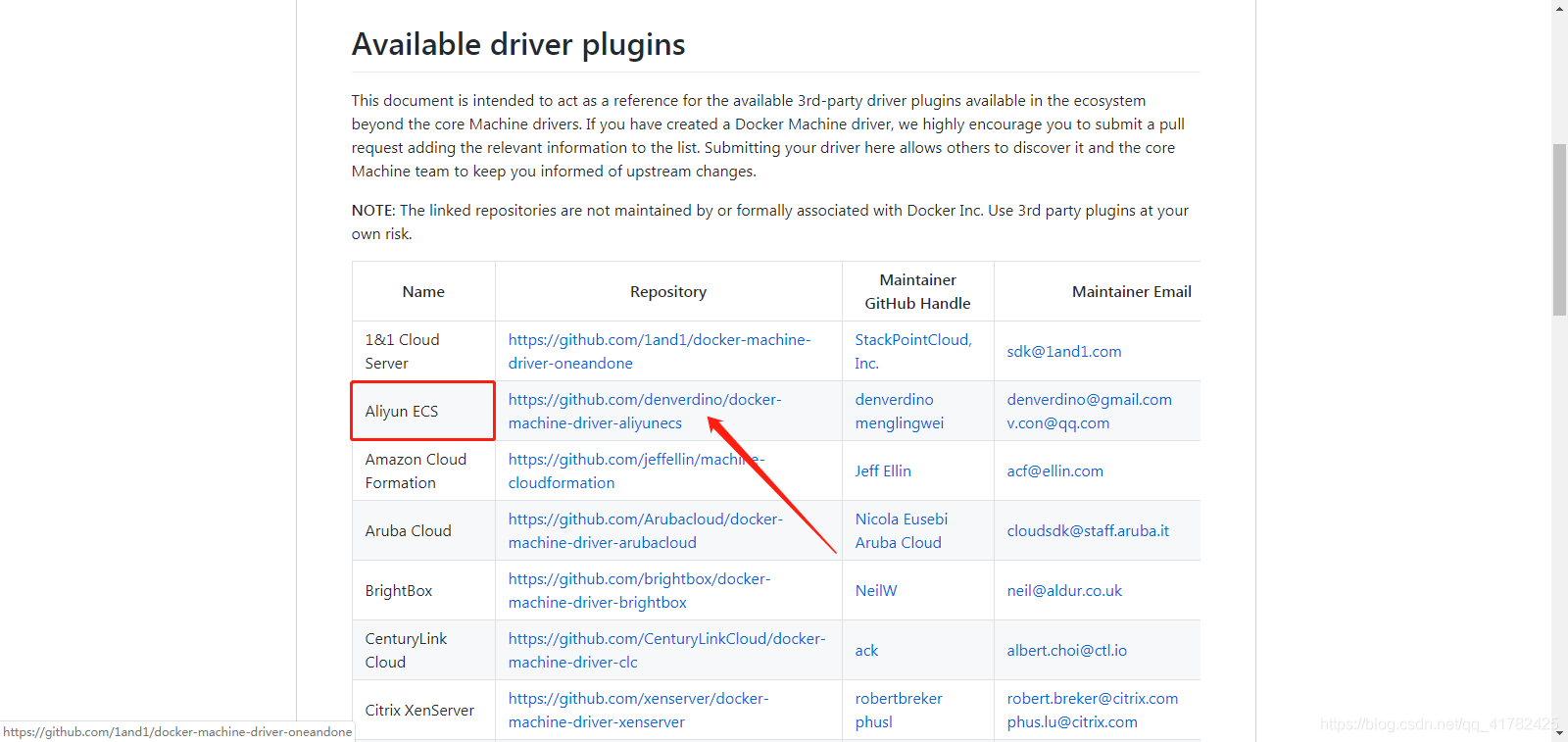Open the xenserver docker-machine-driver link

pos(638,710)
